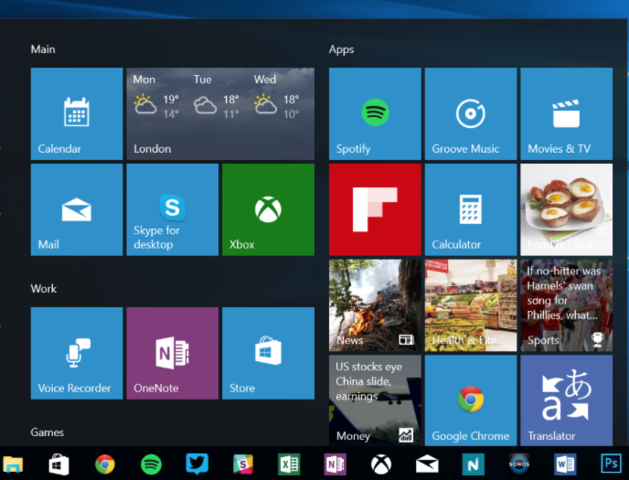
Task: Open the green N app in taskbar
Action: coord(473,464)
